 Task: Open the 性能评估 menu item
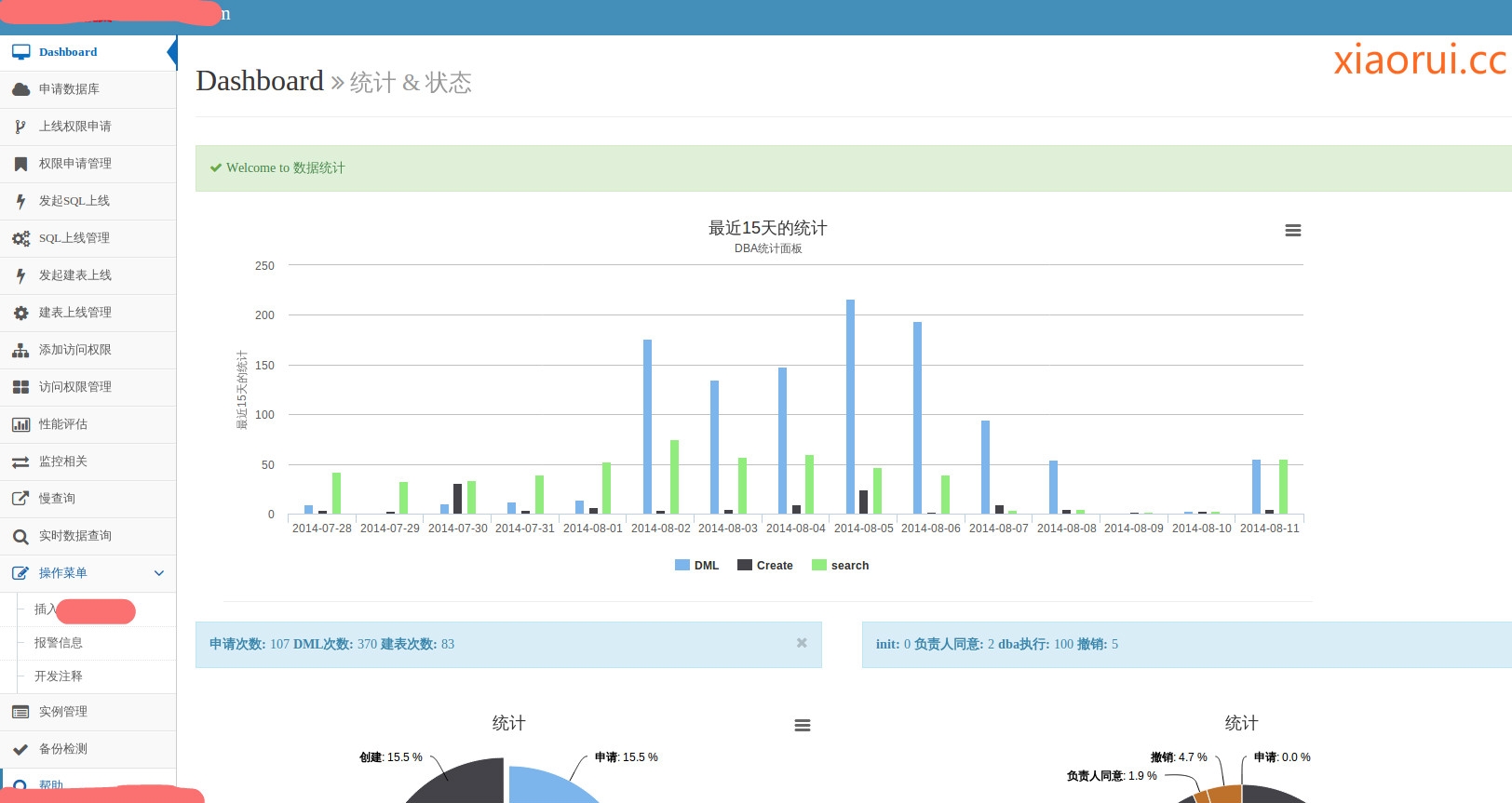click(x=88, y=424)
